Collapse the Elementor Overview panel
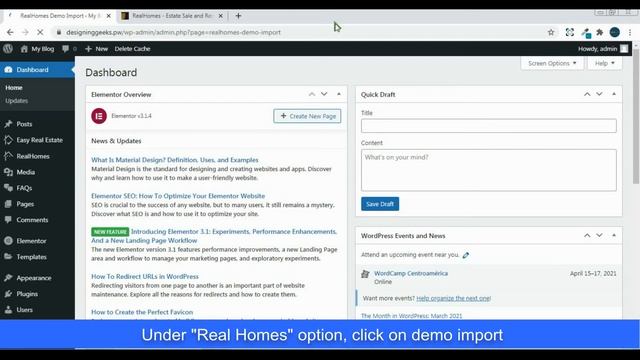The width and height of the screenshot is (640, 360). point(339,94)
